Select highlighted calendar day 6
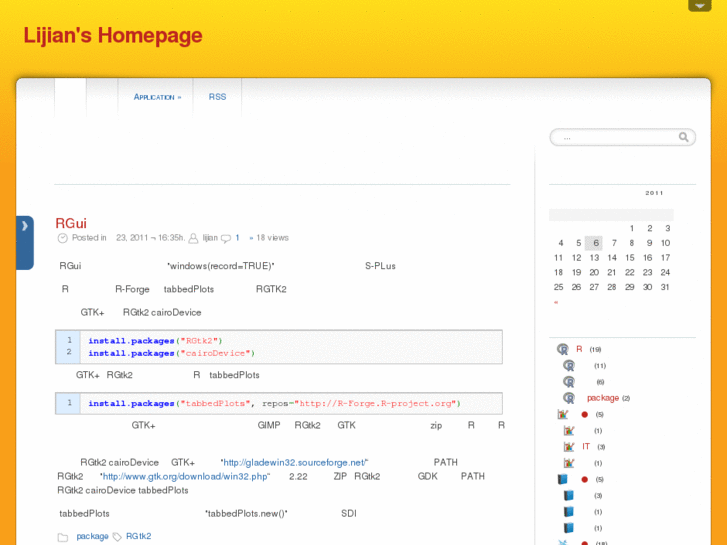This screenshot has width=727, height=545. [x=596, y=243]
